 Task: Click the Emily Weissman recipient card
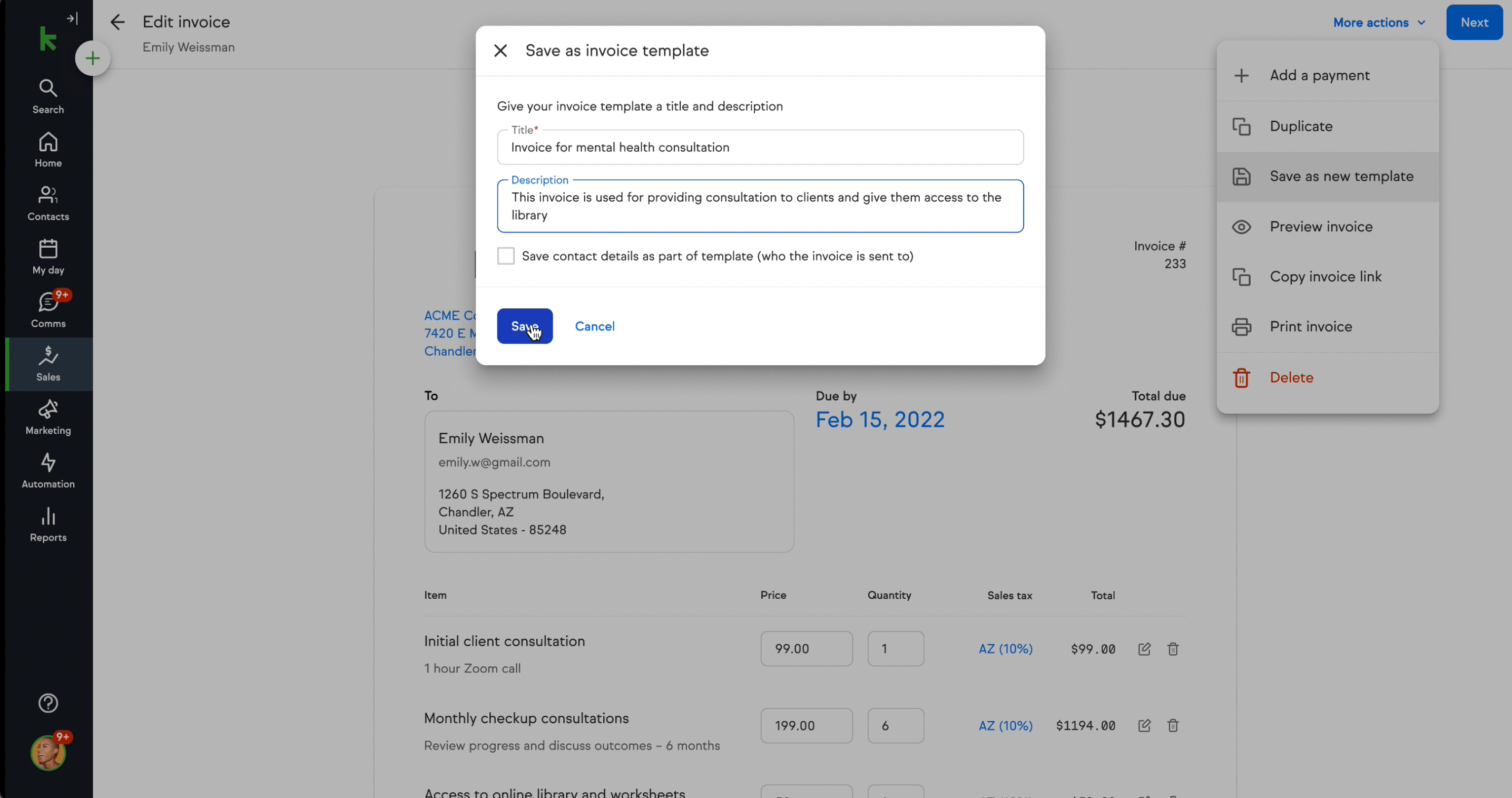coord(608,482)
